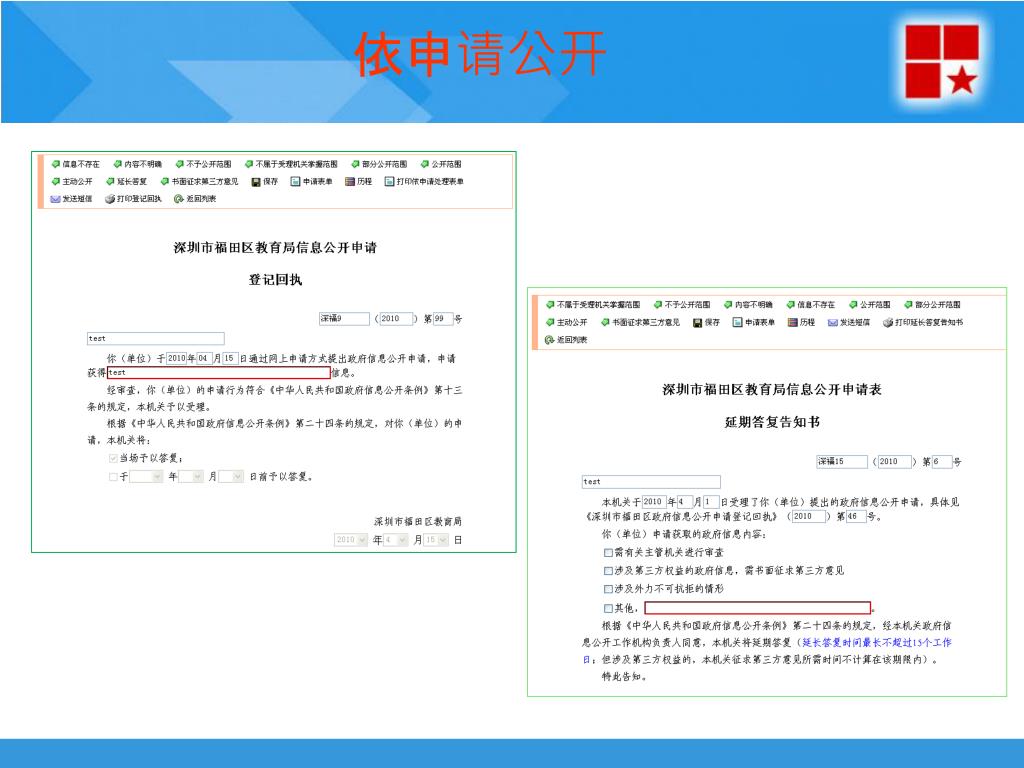
Task: Click 打印依申请处理表单 icon
Action: (389, 182)
